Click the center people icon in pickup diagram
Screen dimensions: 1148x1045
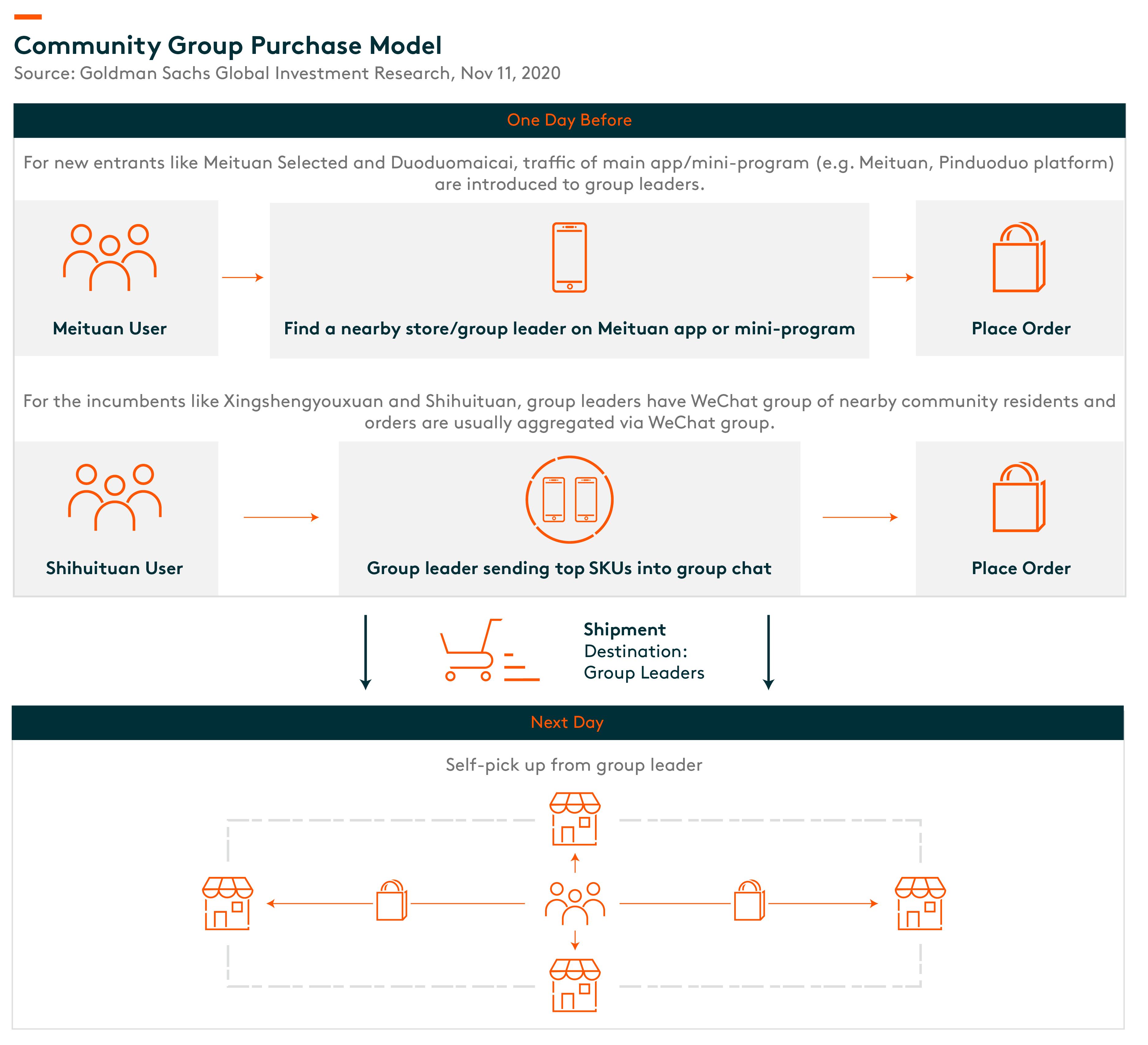click(575, 903)
